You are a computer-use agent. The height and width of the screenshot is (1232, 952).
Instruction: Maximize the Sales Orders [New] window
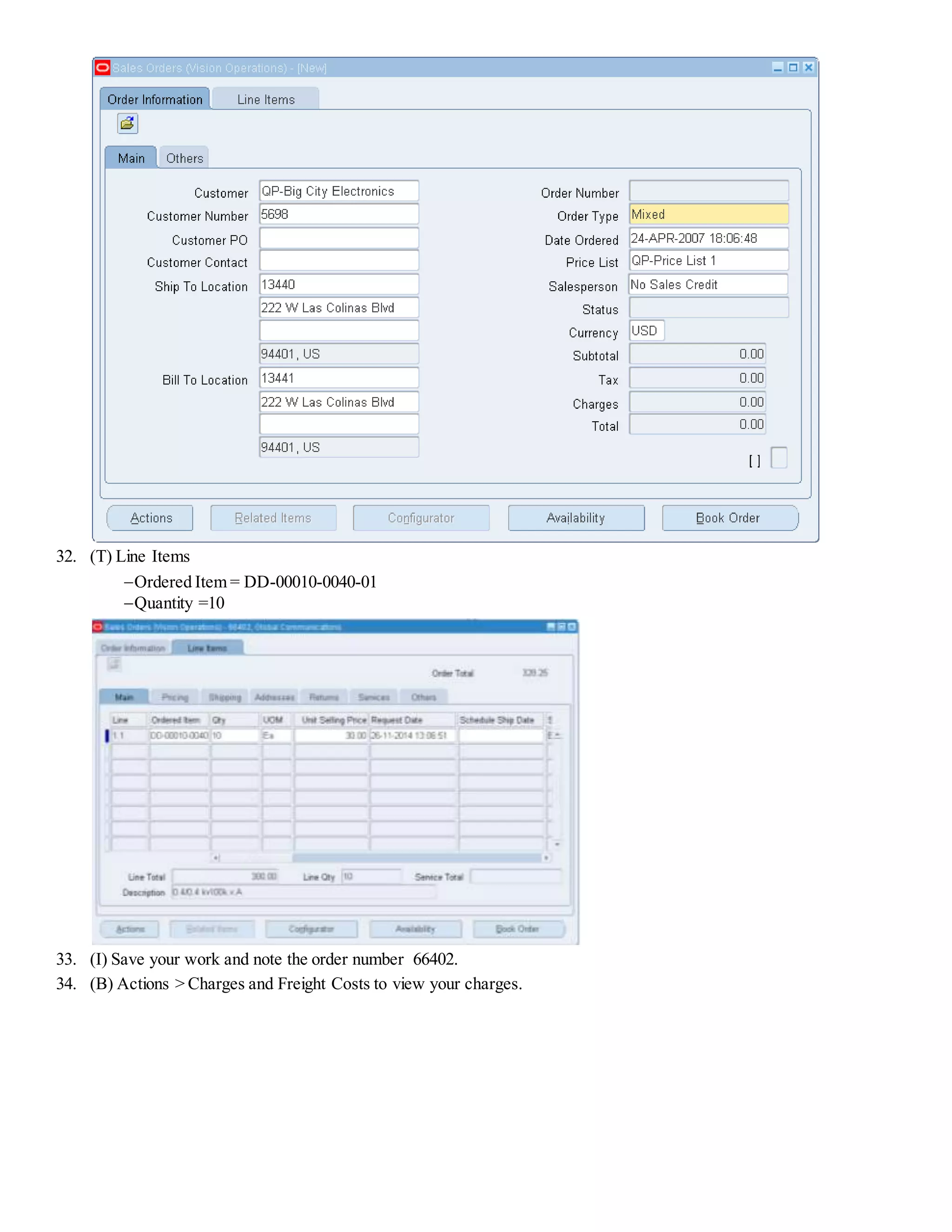tap(793, 68)
